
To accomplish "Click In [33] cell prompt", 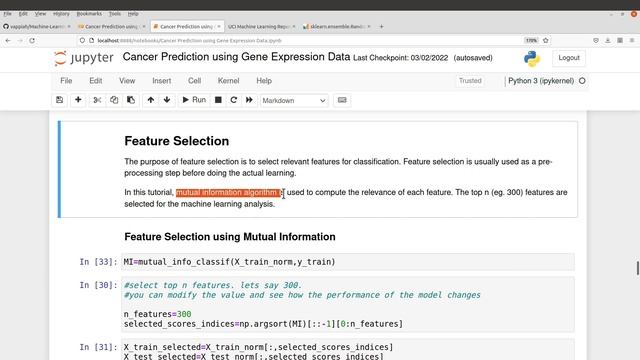I will (98, 262).
